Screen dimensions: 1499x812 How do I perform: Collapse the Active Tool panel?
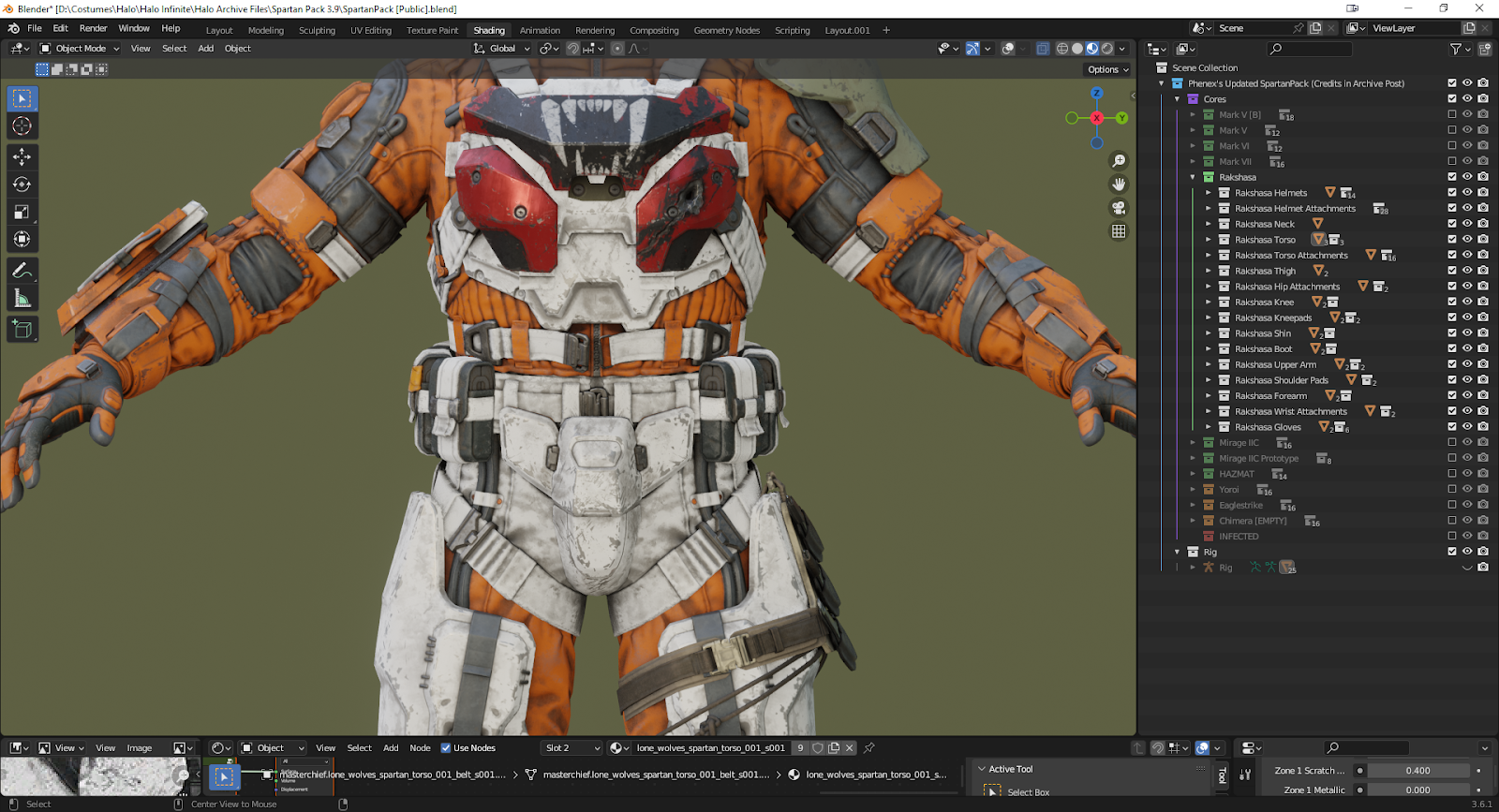[982, 769]
